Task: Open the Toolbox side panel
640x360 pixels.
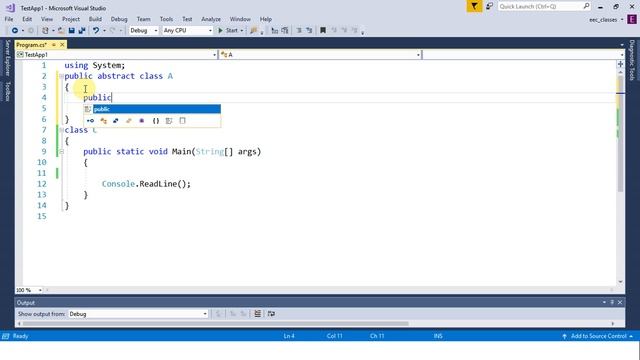Action: [x=7, y=91]
